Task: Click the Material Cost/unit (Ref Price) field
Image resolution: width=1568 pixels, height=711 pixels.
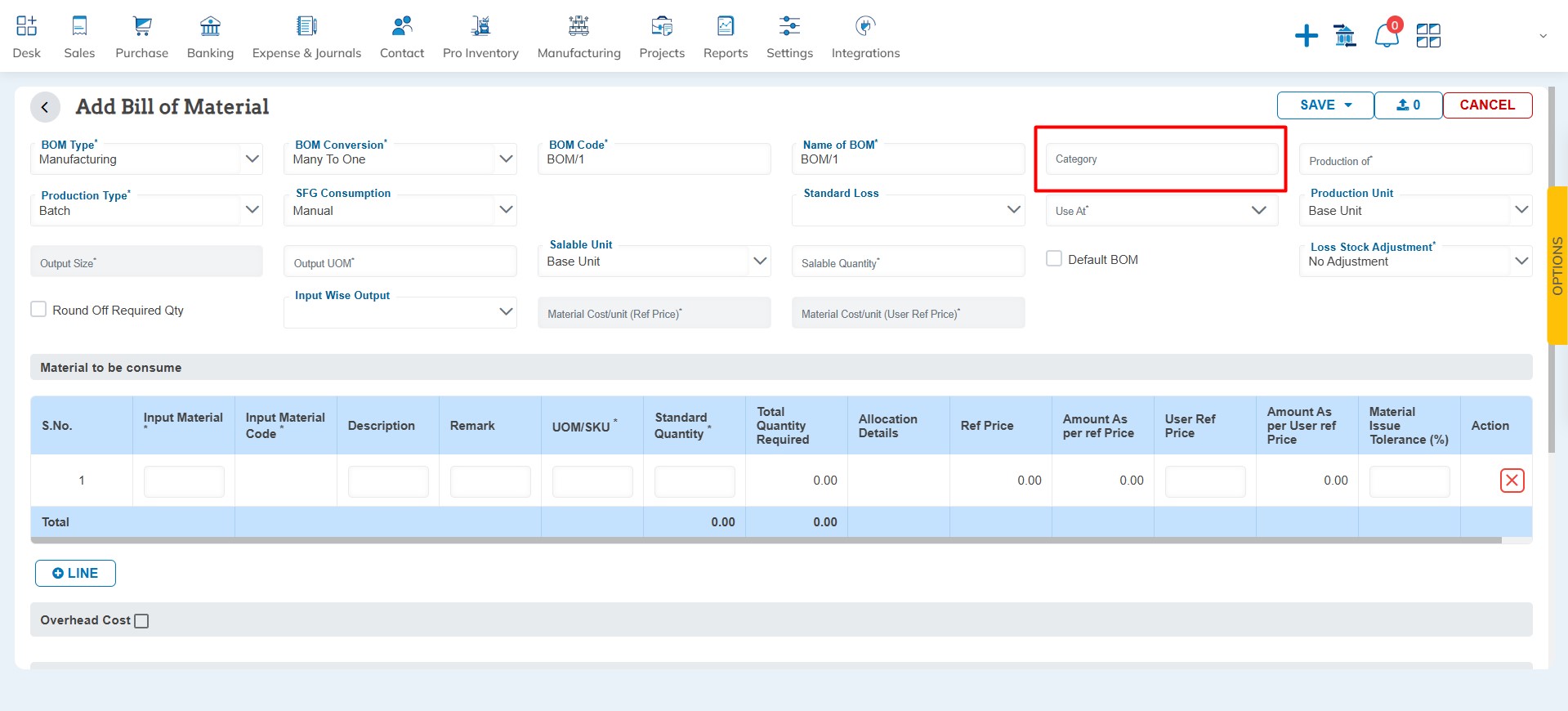Action: click(654, 312)
